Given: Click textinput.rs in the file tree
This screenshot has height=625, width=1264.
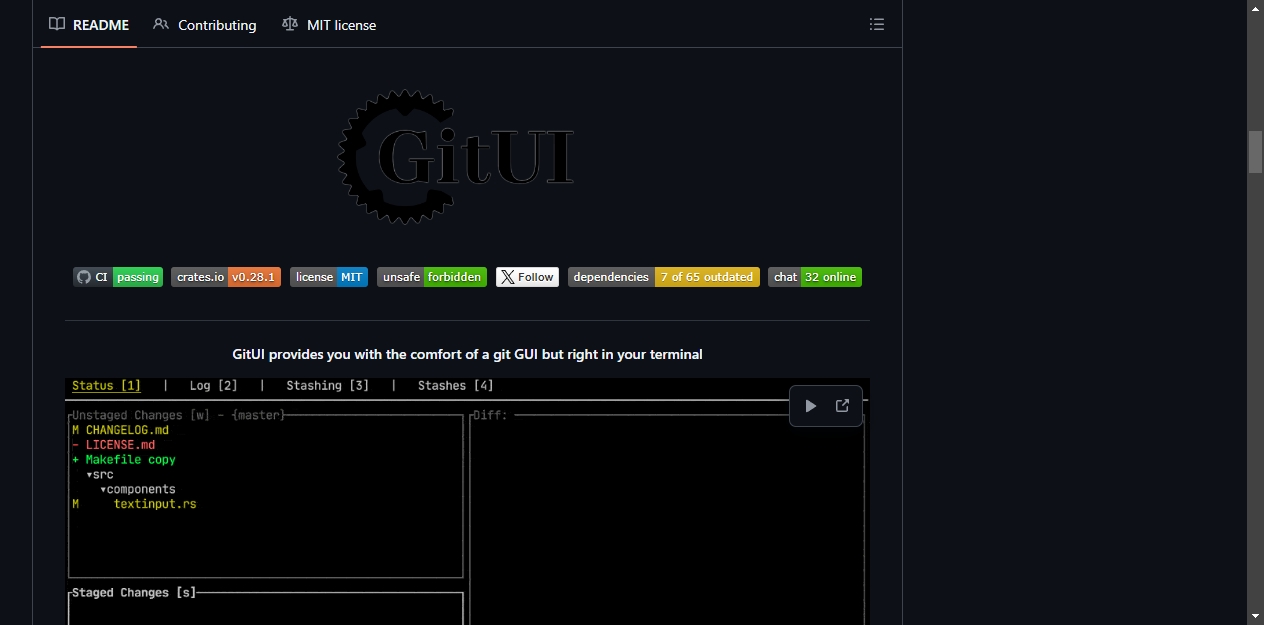Looking at the screenshot, I should [155, 505].
